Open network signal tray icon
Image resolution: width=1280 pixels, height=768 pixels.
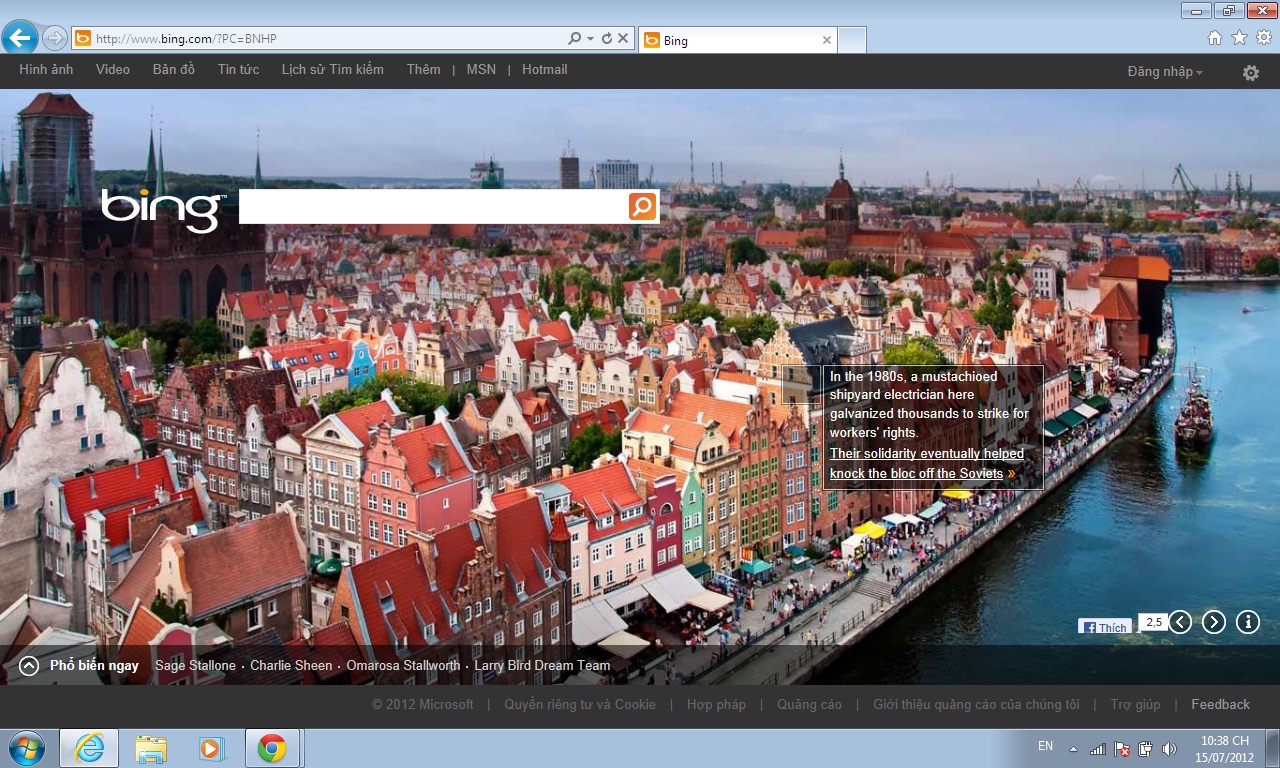[x=1097, y=749]
